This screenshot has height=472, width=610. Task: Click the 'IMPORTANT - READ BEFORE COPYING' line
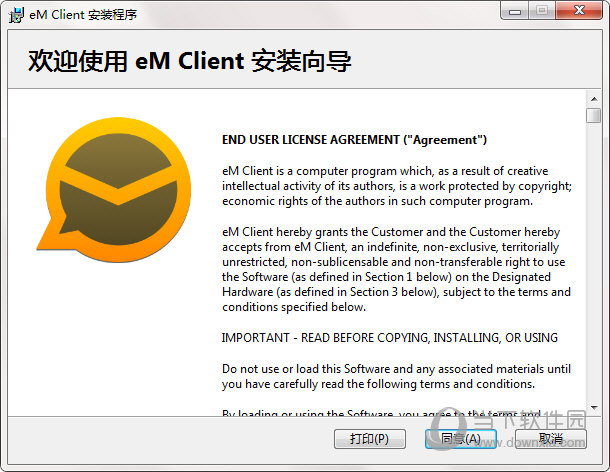coord(390,338)
